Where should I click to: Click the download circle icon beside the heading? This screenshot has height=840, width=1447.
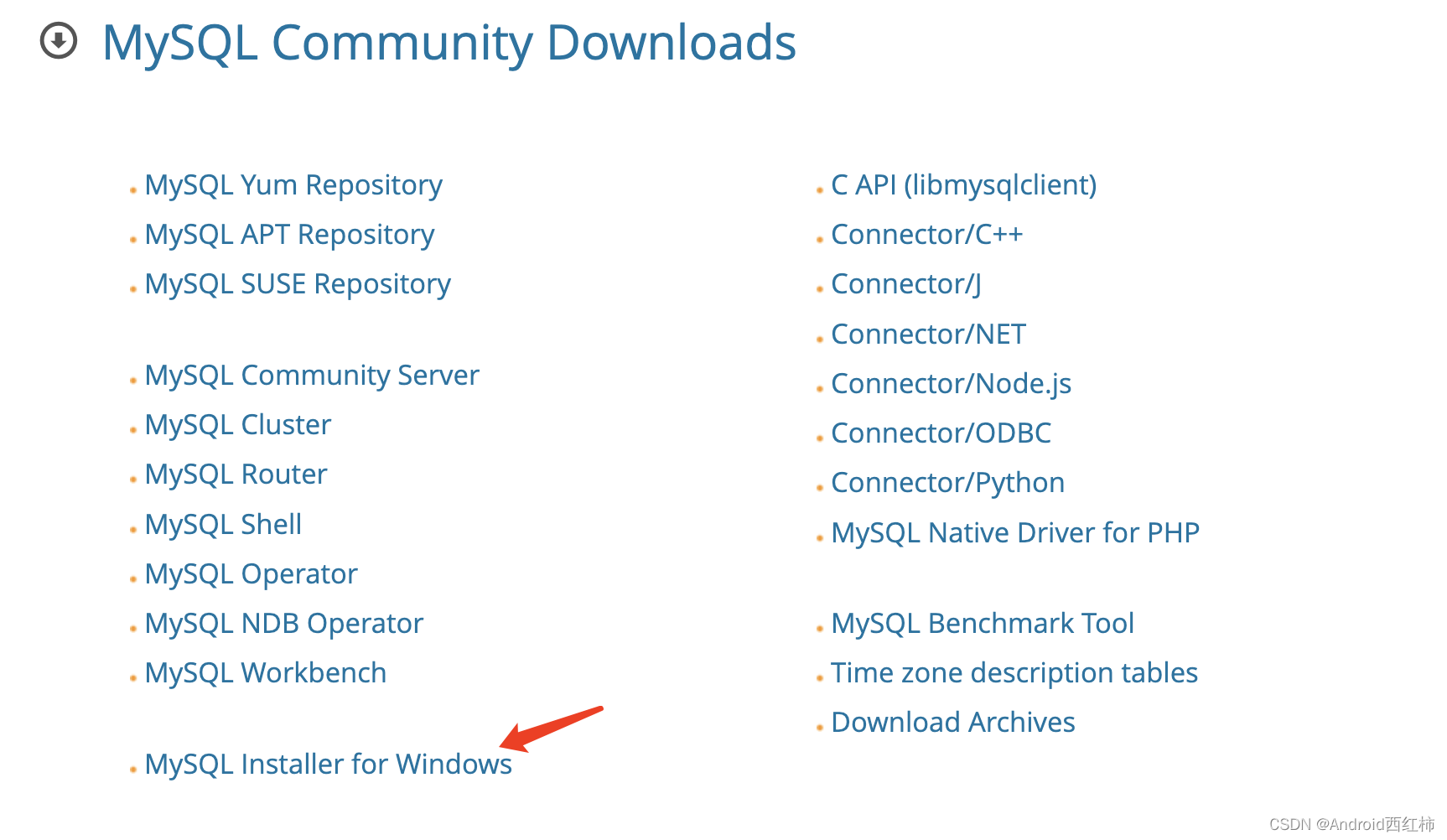pyautogui.click(x=59, y=41)
